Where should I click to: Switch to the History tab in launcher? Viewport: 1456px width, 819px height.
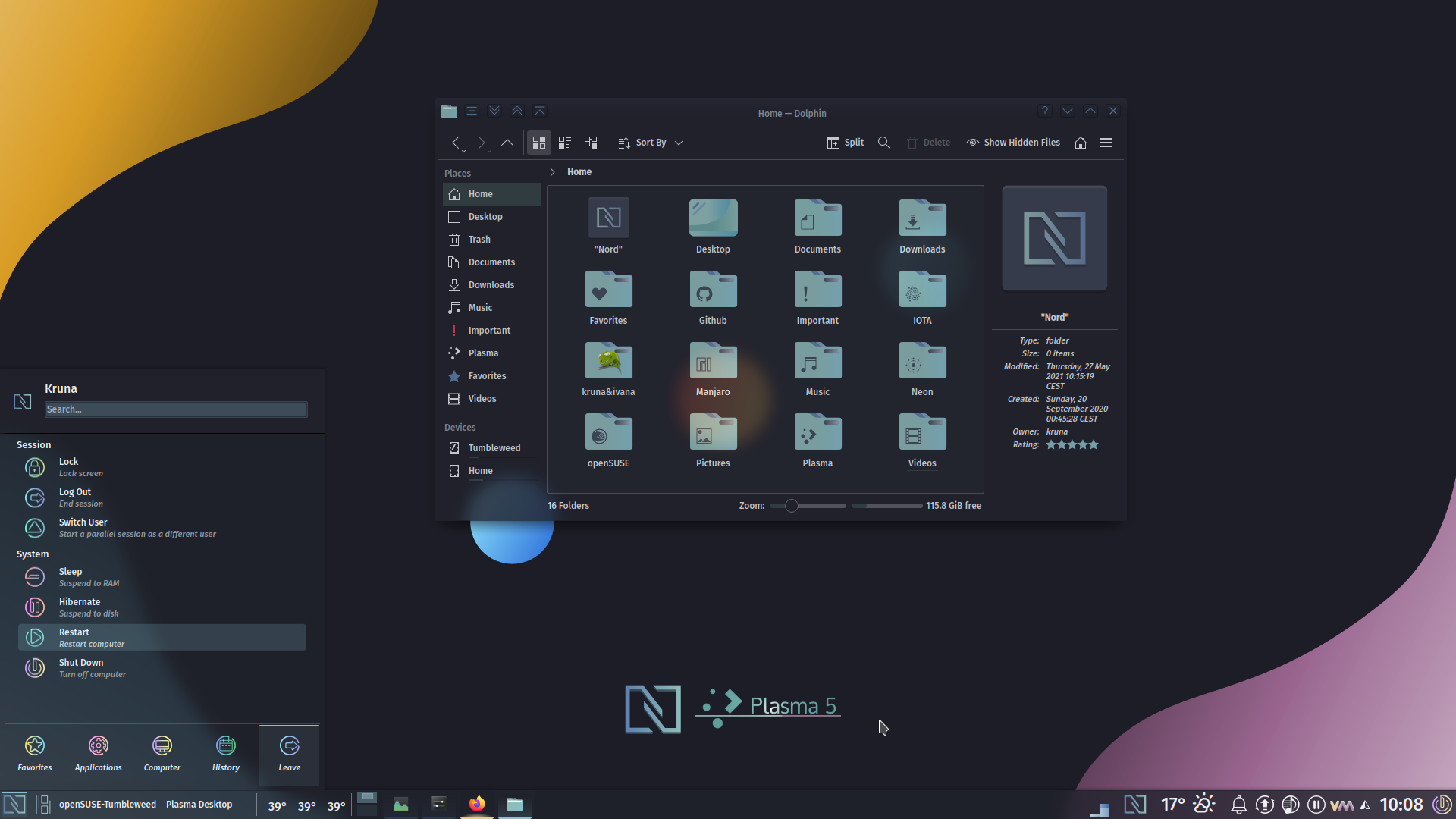(225, 752)
